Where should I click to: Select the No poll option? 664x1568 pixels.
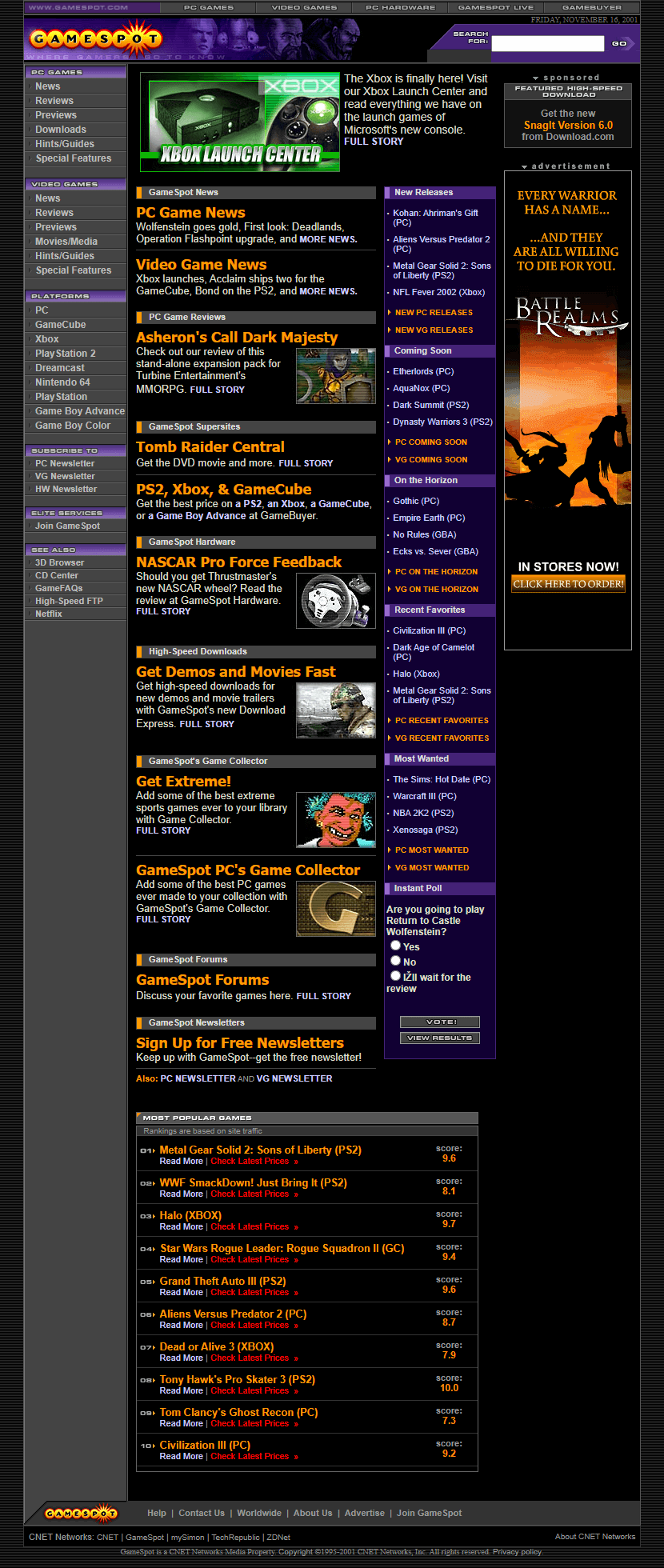tap(395, 961)
